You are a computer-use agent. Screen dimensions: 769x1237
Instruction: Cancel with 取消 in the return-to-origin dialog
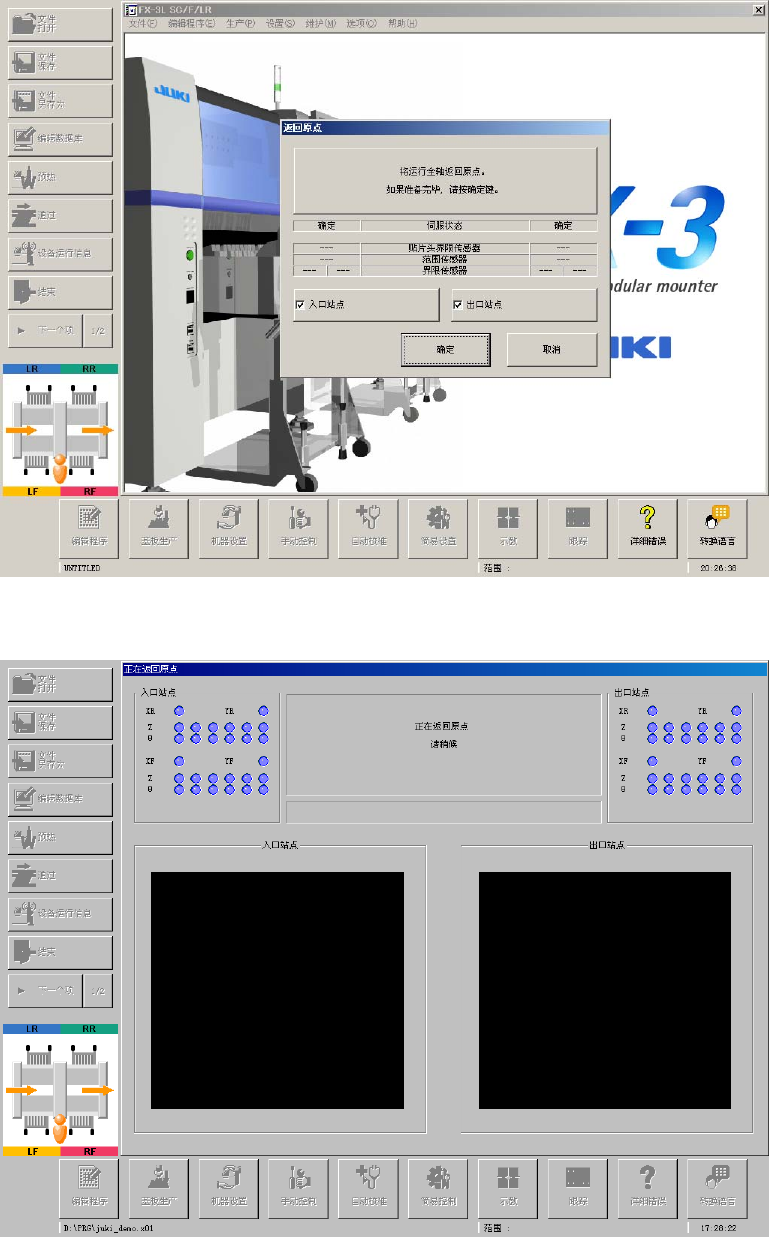(x=552, y=349)
